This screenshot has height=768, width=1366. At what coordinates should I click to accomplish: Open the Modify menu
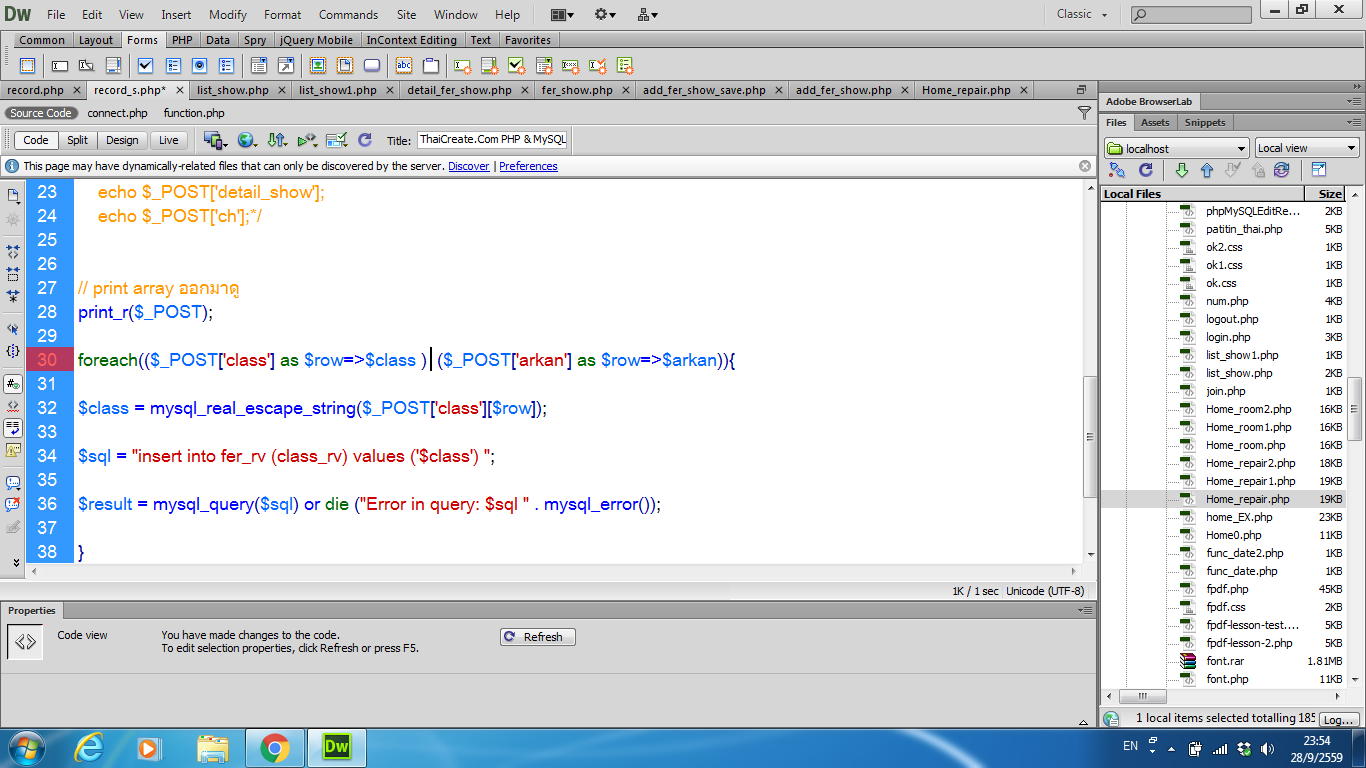click(x=228, y=15)
